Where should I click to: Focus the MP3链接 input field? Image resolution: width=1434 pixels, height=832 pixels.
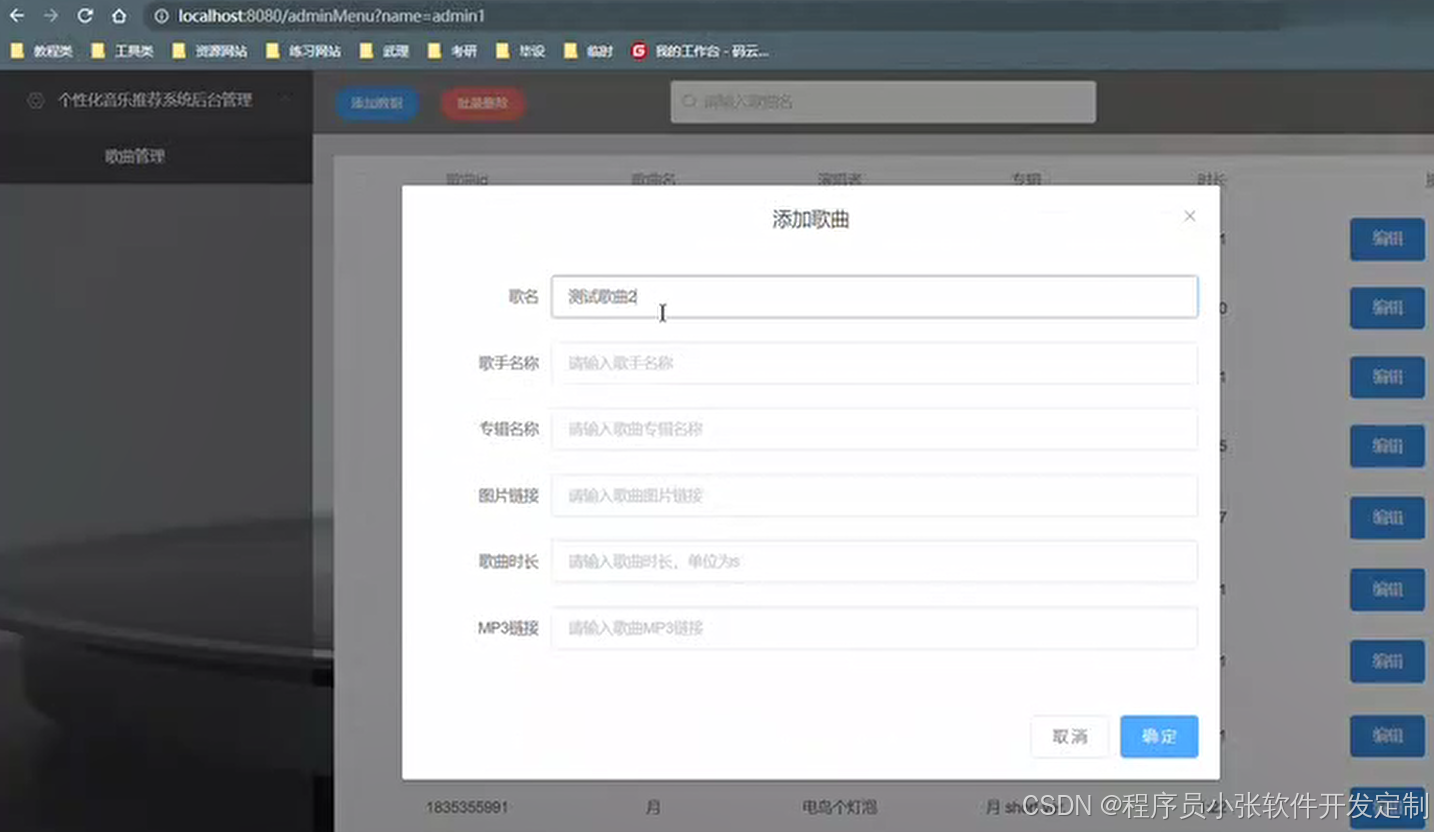click(x=875, y=628)
